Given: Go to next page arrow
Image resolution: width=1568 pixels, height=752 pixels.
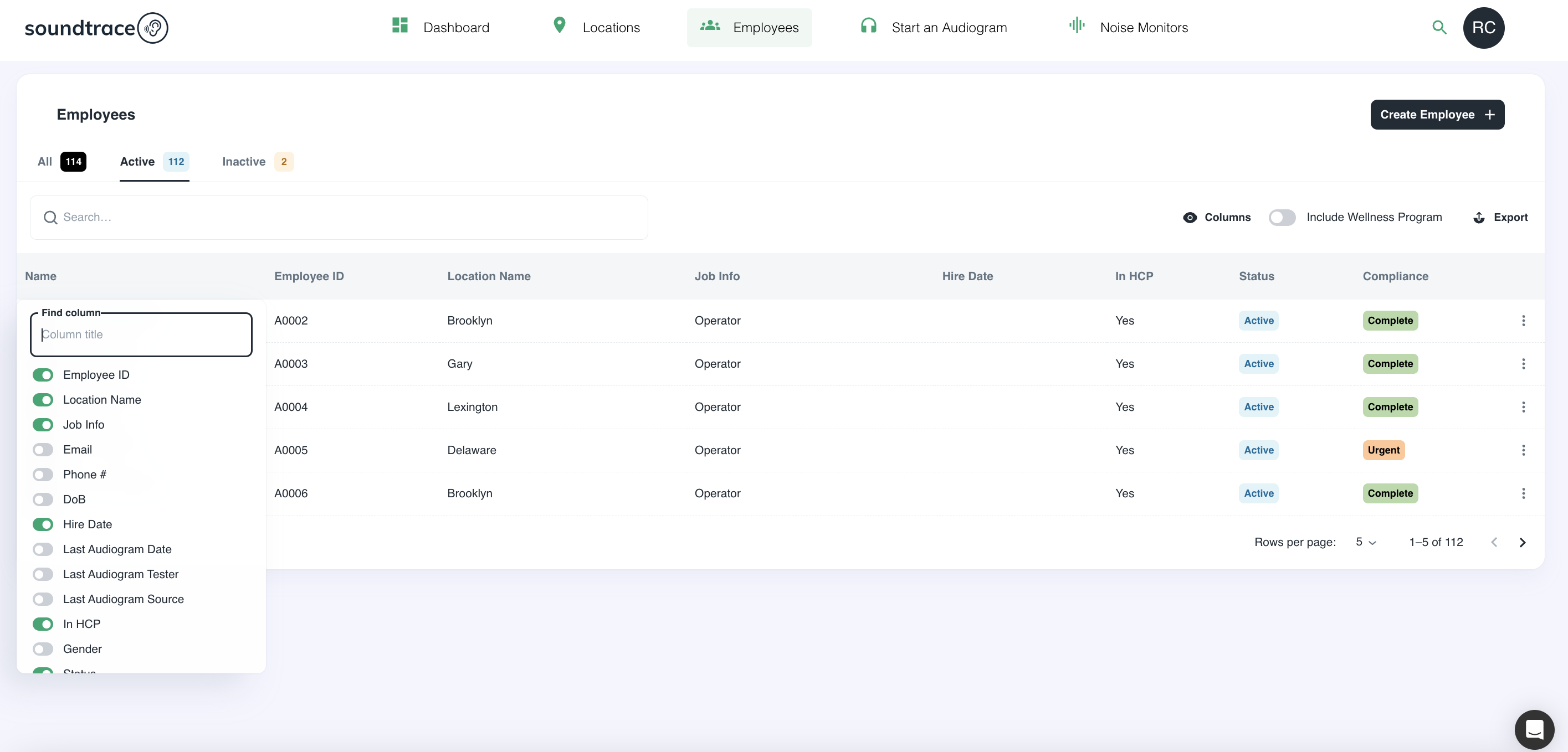Looking at the screenshot, I should click(1522, 542).
